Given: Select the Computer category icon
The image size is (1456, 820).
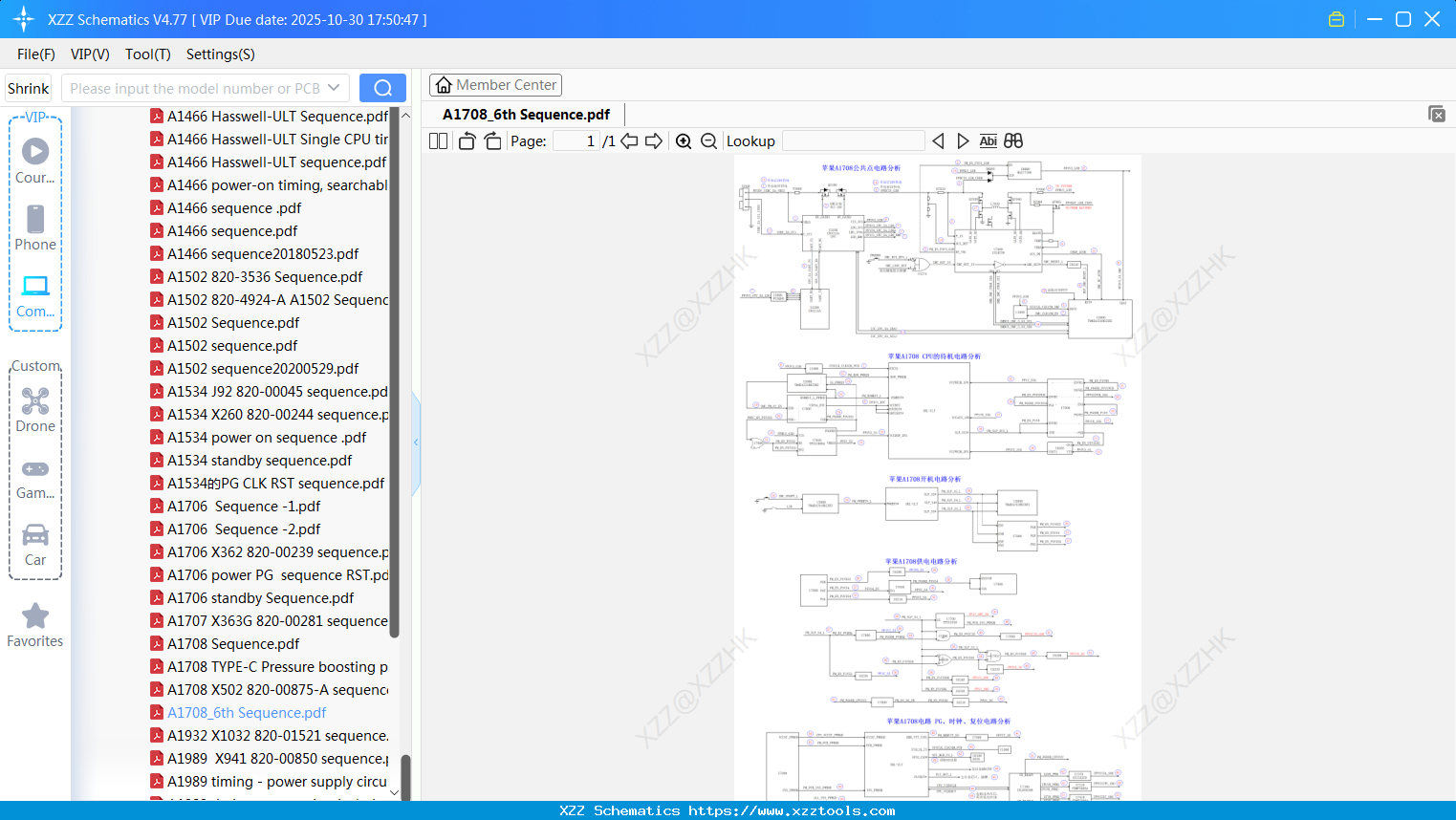Looking at the screenshot, I should point(35,295).
